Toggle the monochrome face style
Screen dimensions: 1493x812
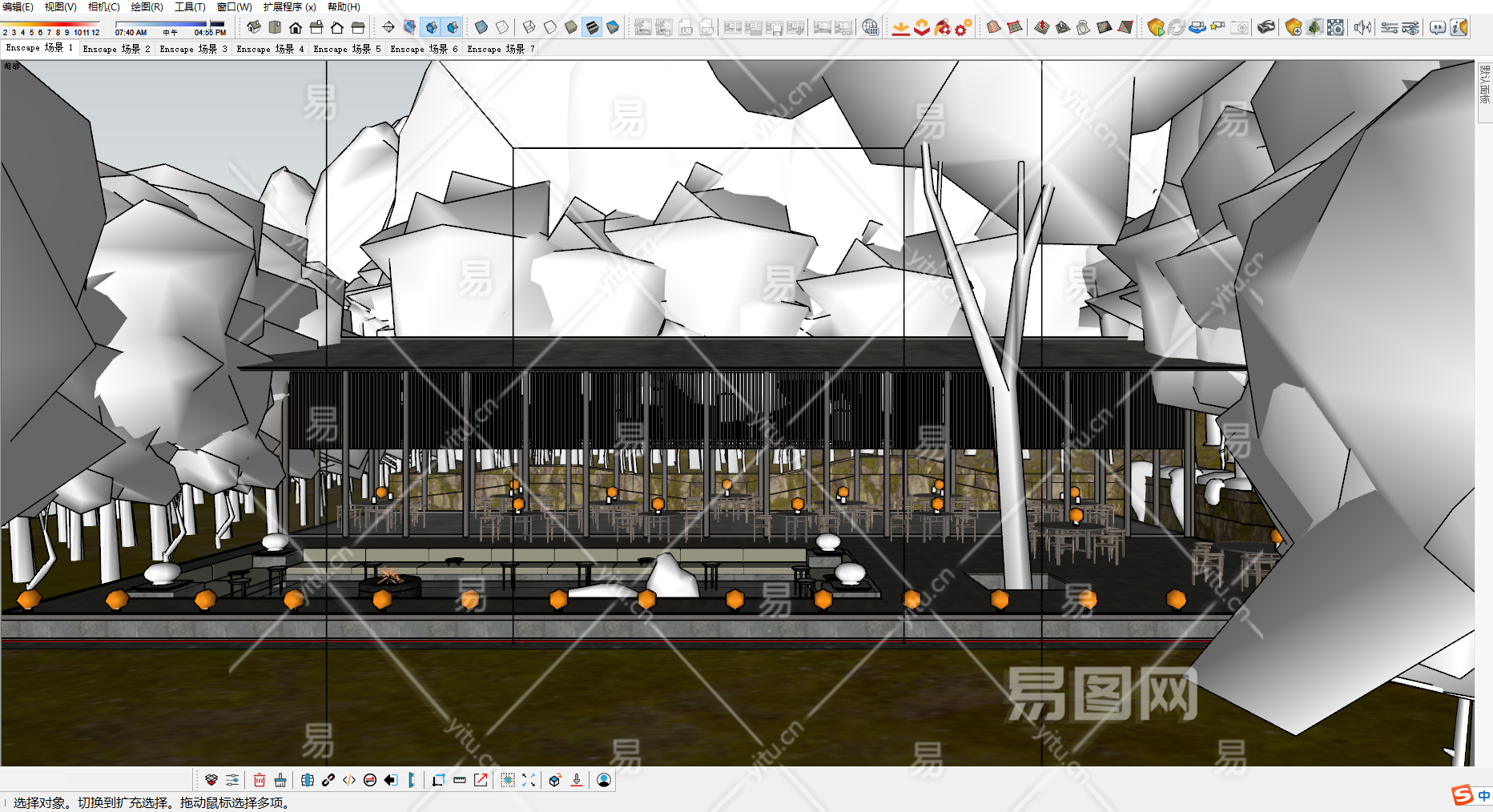pos(613,27)
